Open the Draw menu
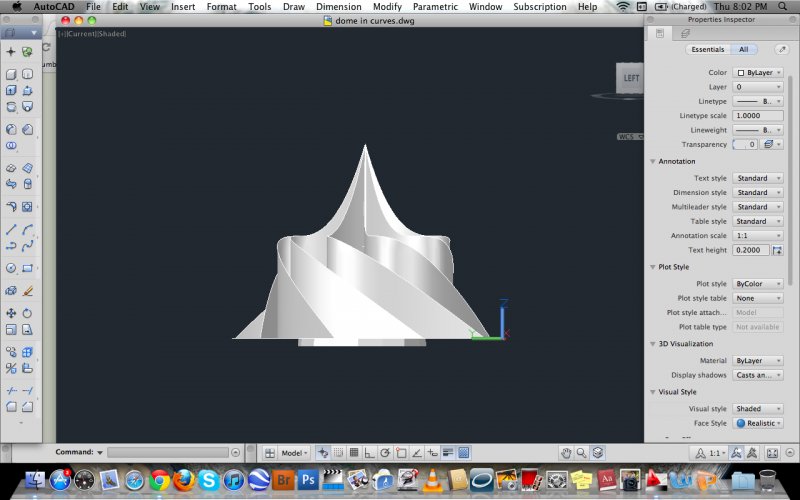Viewport: 800px width, 500px height. coord(294,7)
